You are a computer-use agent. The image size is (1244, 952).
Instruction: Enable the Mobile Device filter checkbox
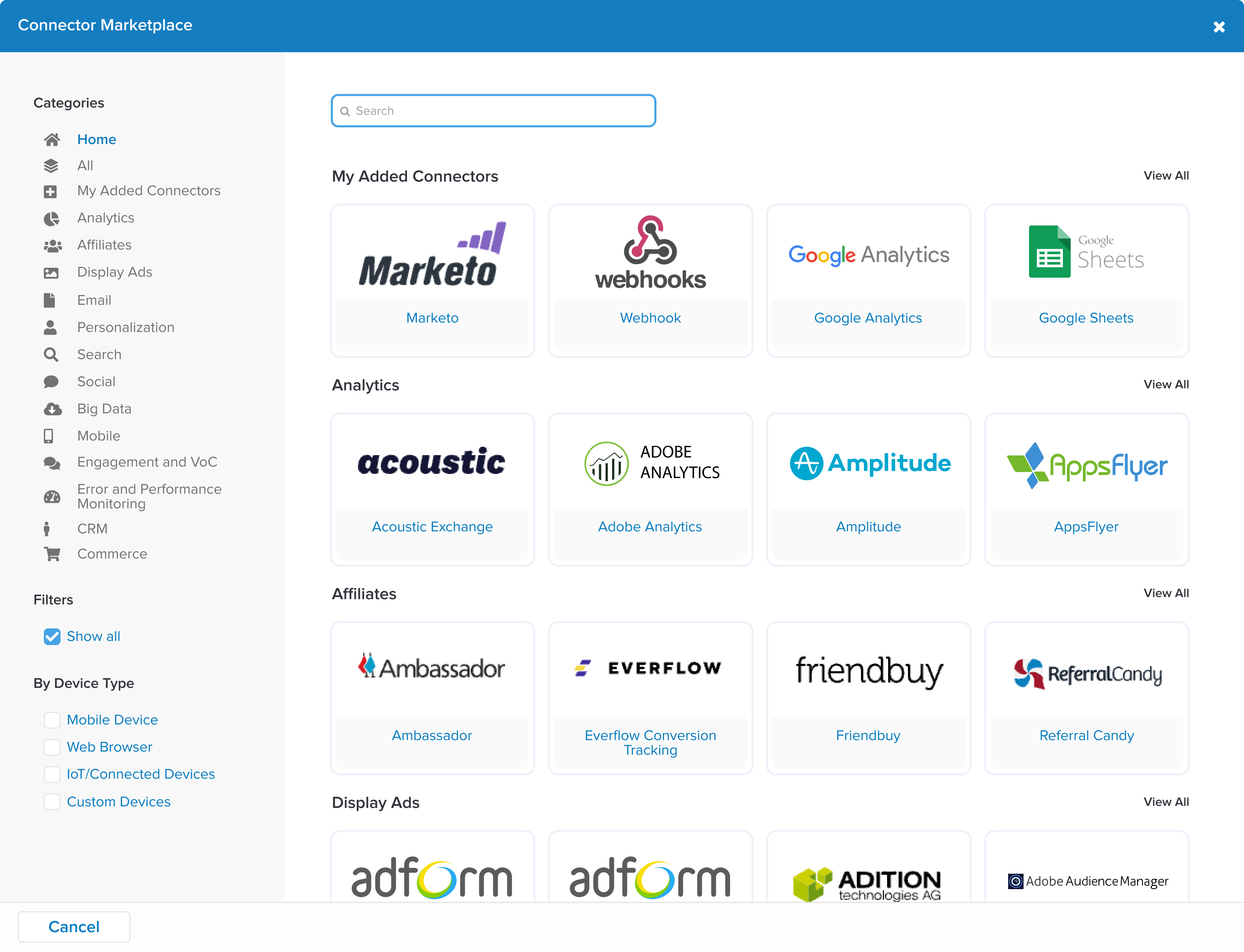(52, 720)
